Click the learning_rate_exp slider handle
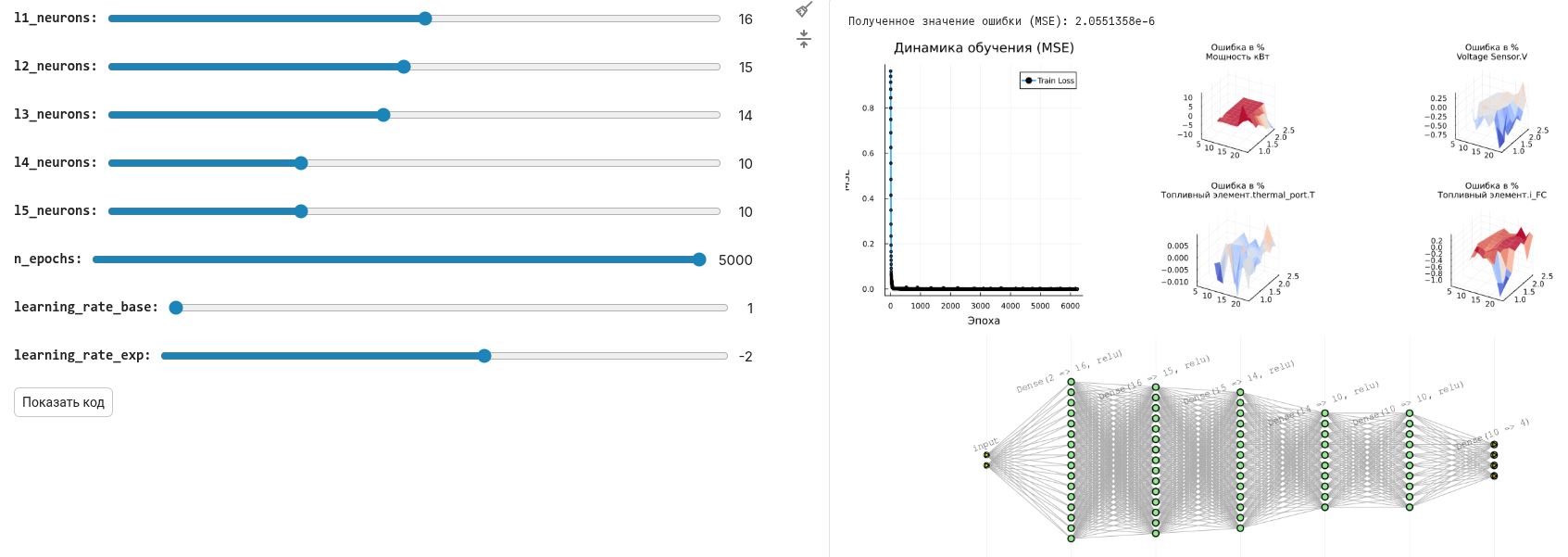 [484, 356]
